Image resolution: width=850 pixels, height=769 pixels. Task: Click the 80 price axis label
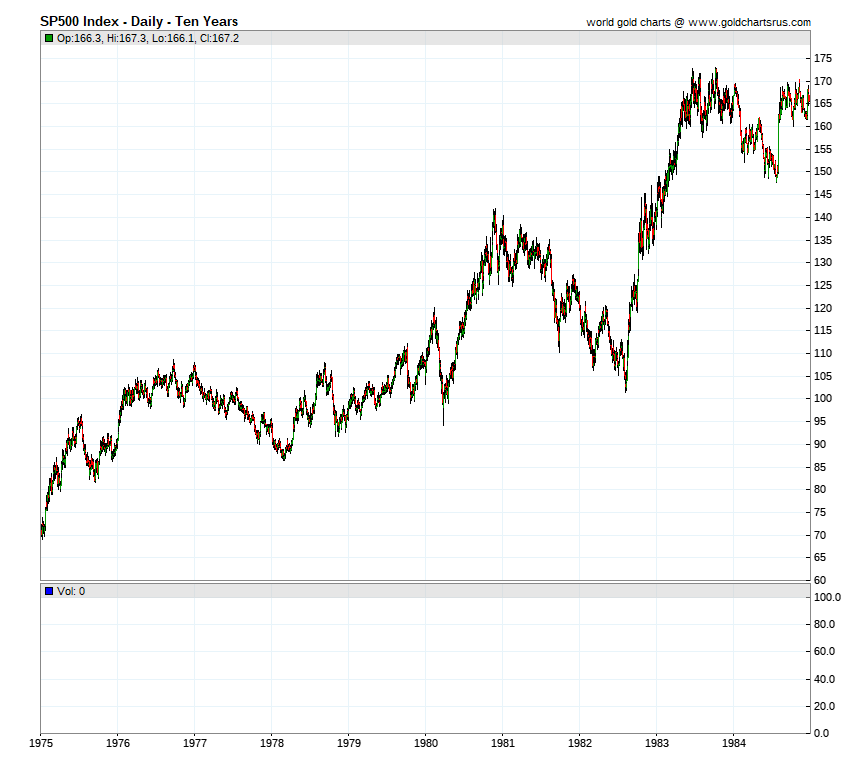(820, 489)
